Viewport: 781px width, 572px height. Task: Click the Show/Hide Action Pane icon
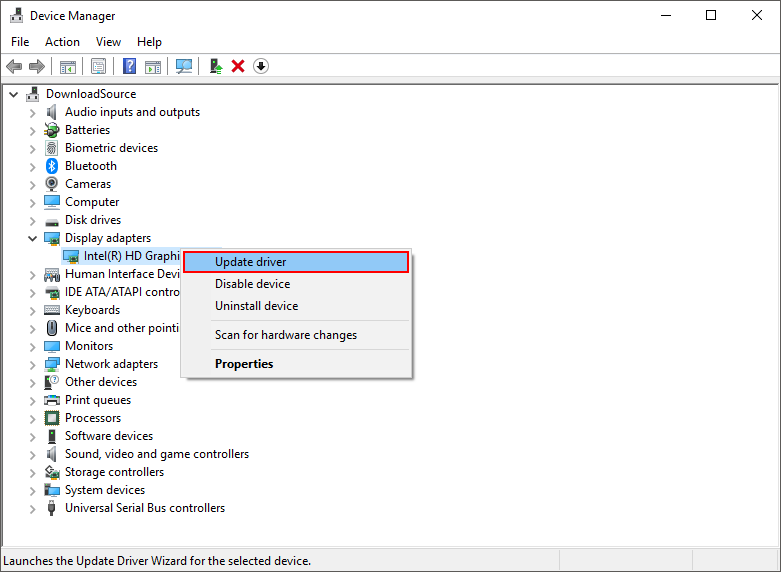[x=153, y=66]
